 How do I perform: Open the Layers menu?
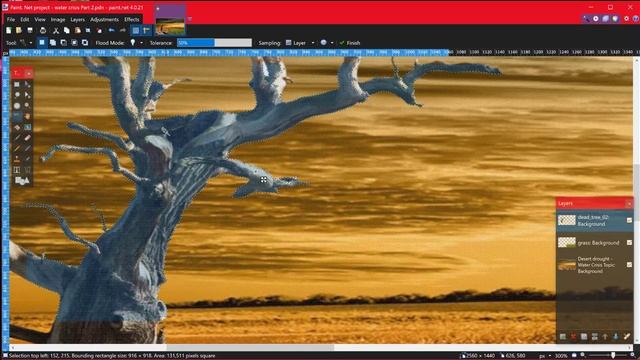tap(78, 19)
